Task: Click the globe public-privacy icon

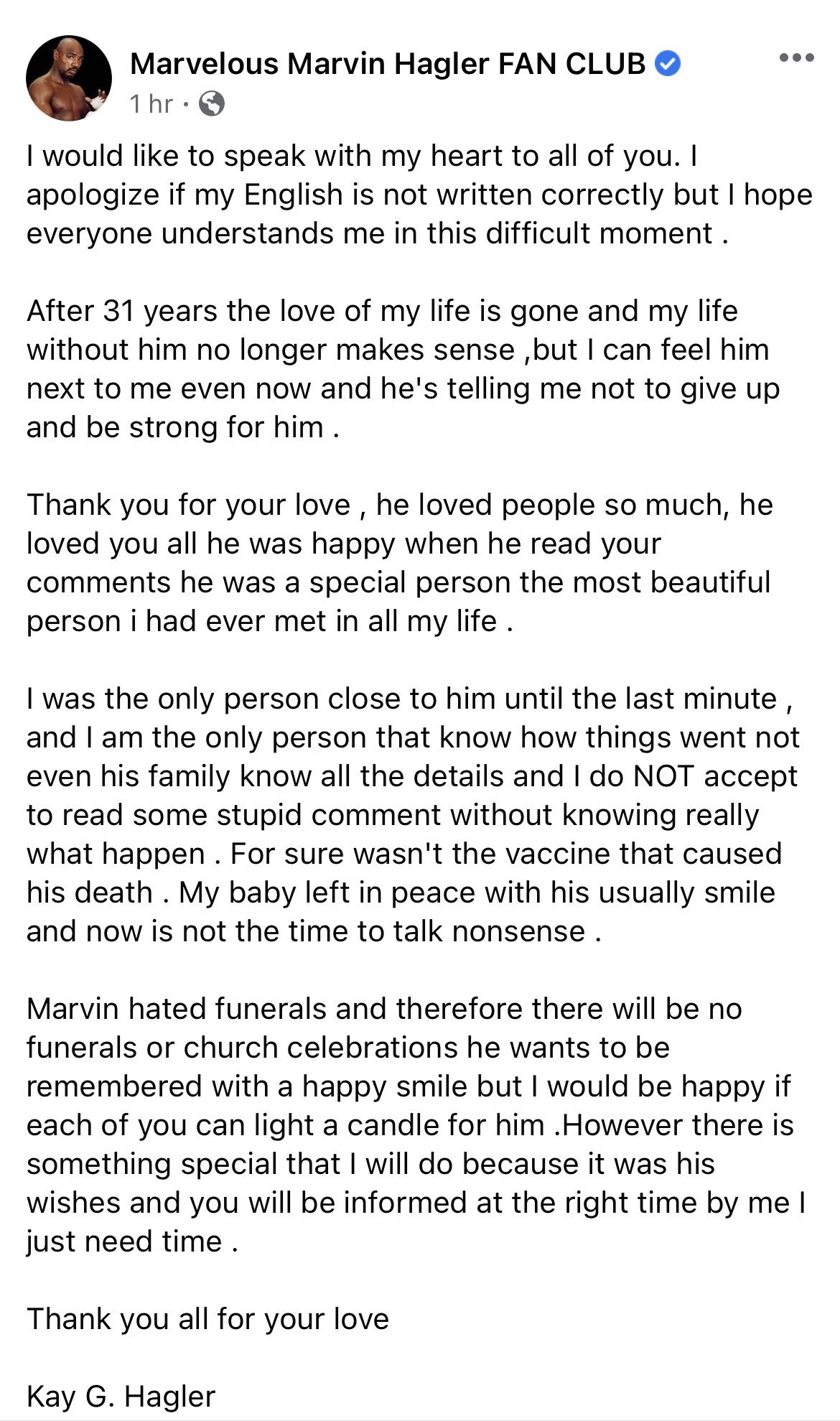Action: (x=212, y=104)
